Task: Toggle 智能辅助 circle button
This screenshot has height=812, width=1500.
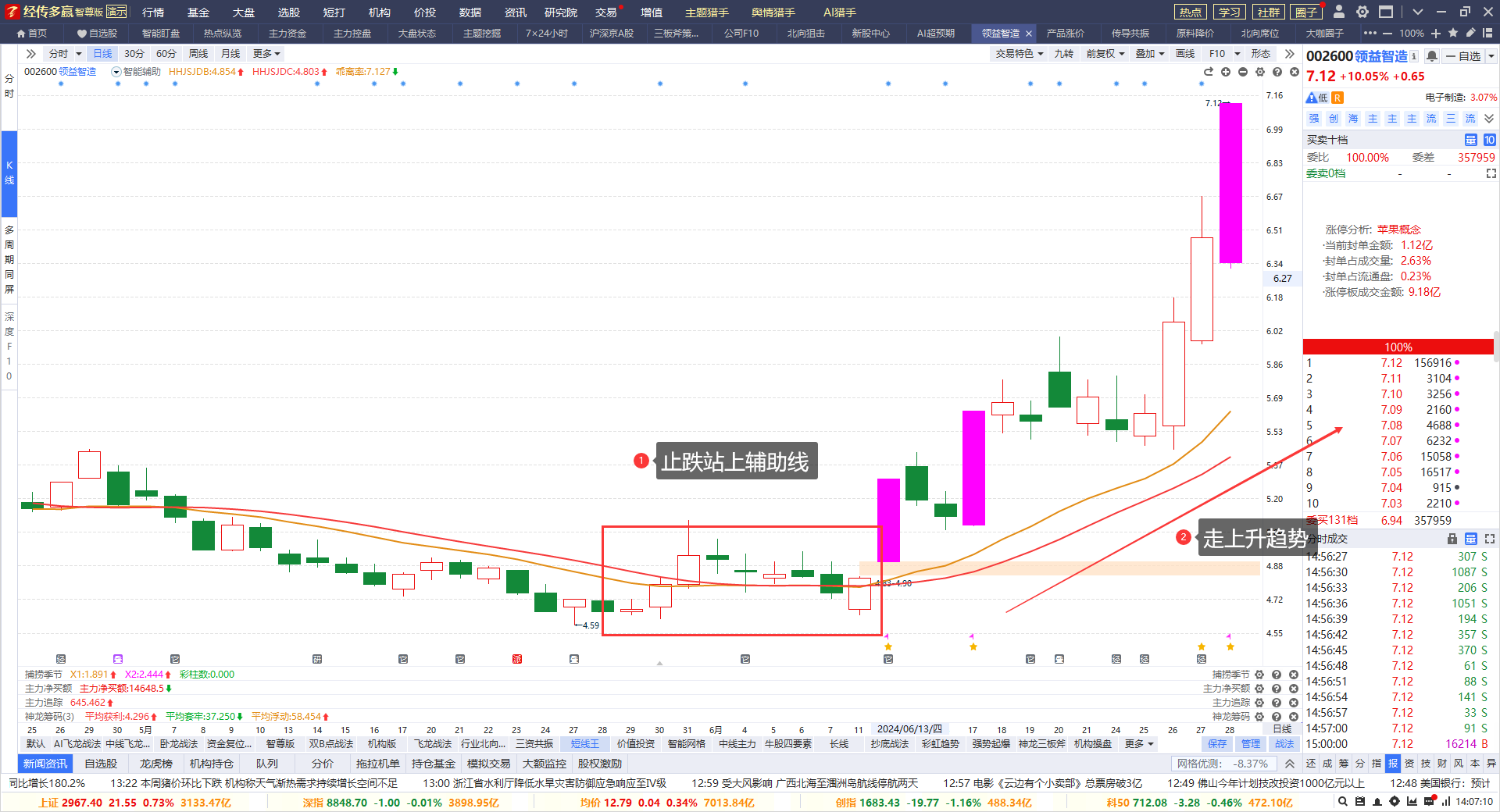Action: 116,72
